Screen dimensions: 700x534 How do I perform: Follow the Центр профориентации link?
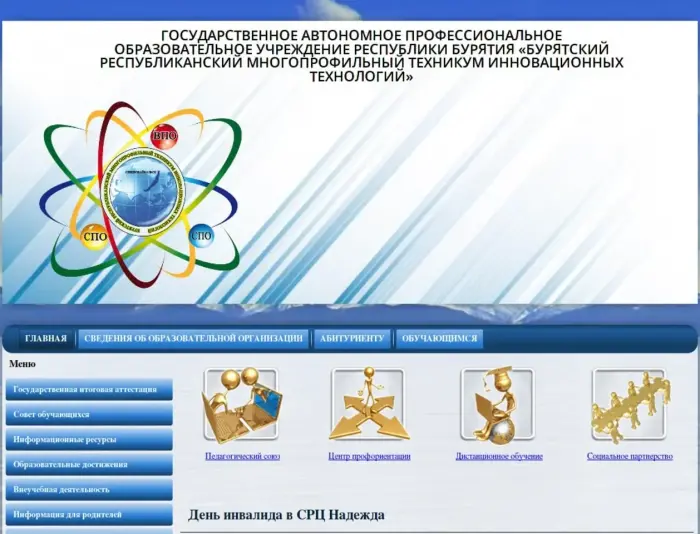pos(369,456)
